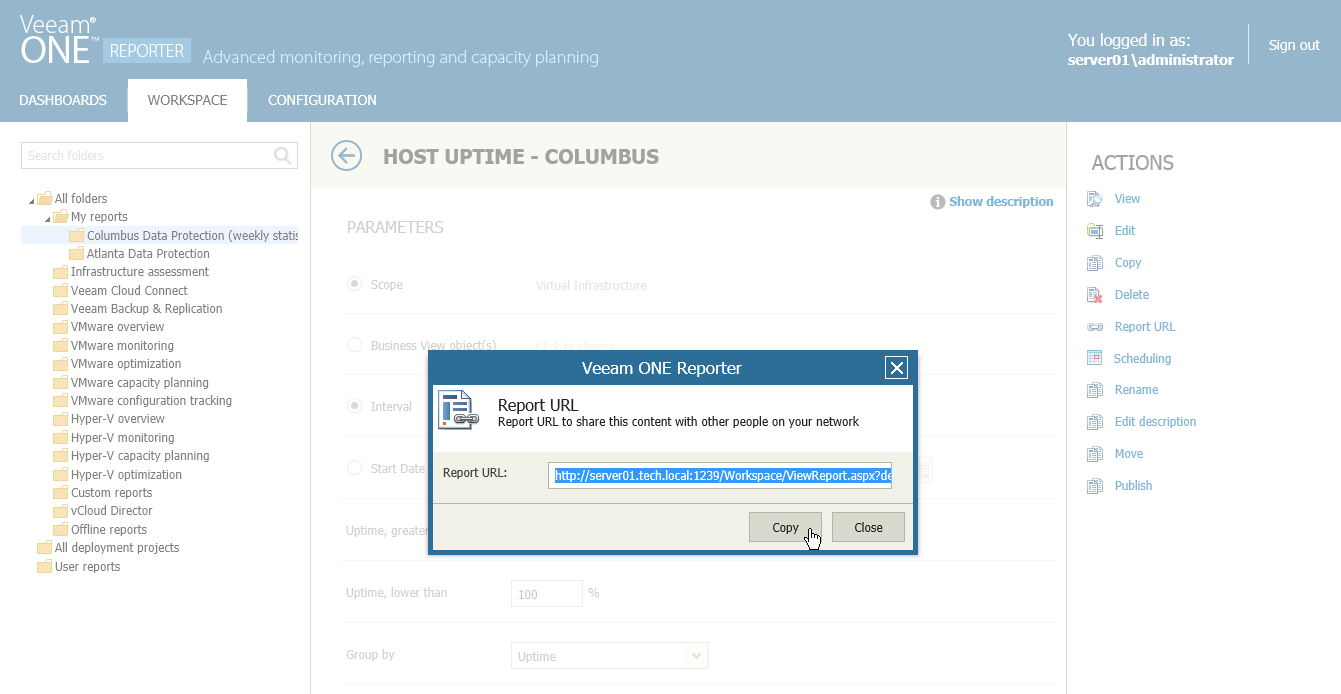Click the View action icon

pyautogui.click(x=1095, y=199)
